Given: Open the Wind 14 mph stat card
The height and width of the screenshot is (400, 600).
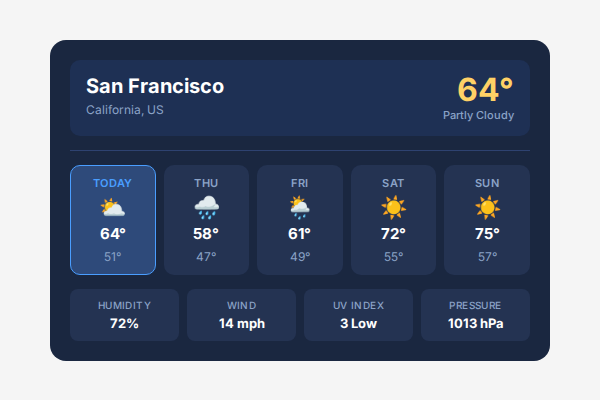Looking at the screenshot, I should point(241,315).
